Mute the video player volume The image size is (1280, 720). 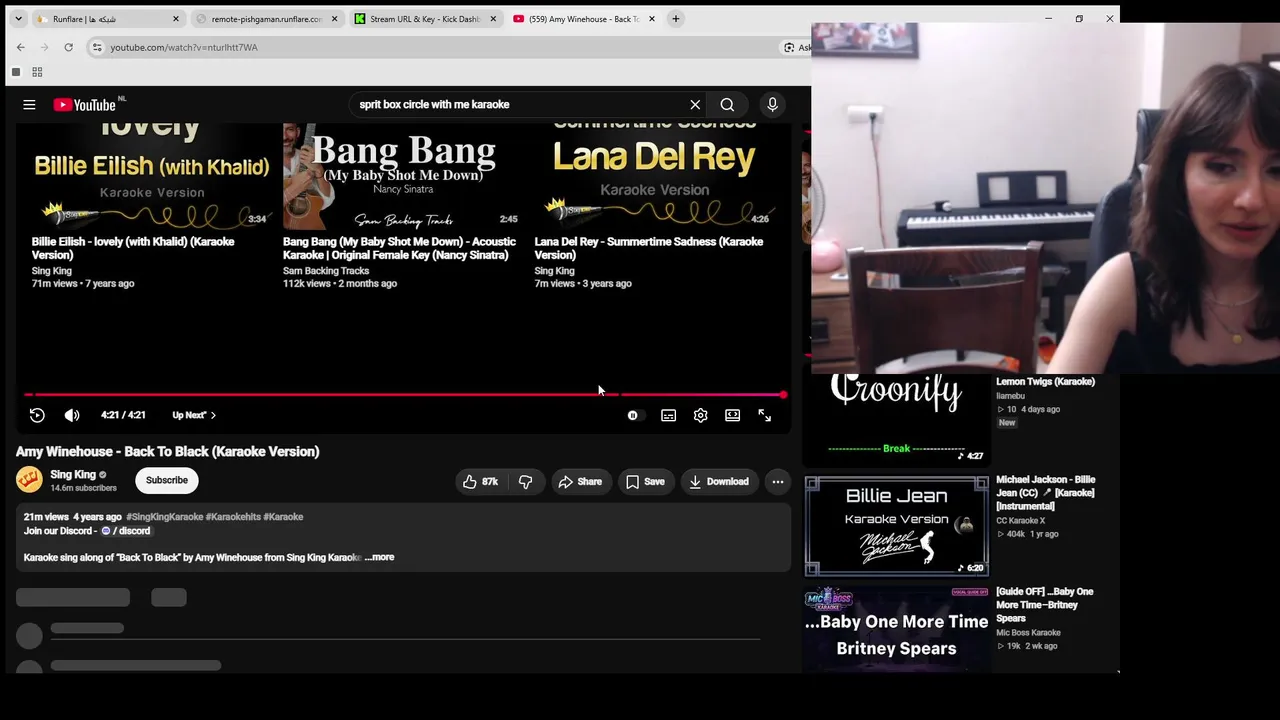click(72, 415)
